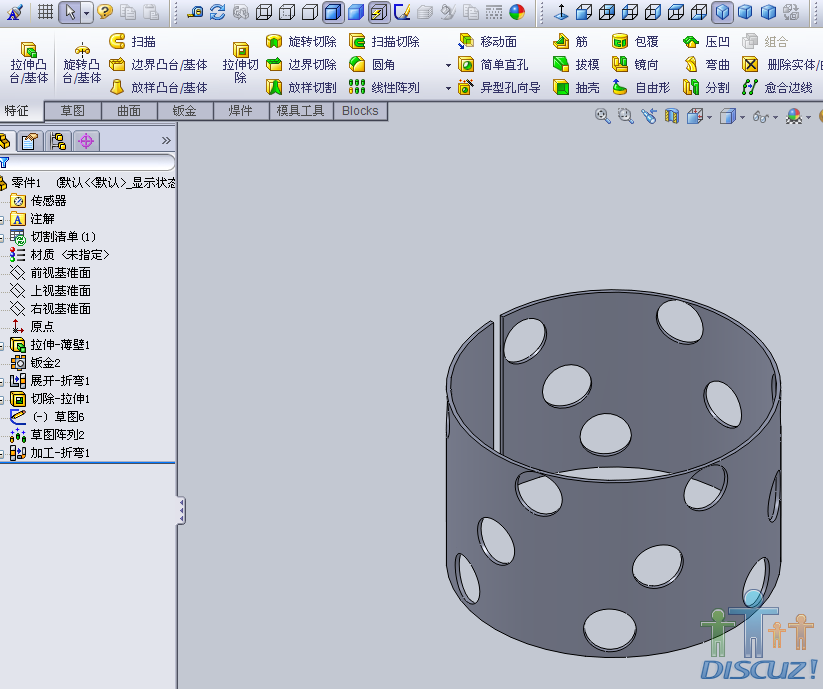Open the 放样凸台/基体 loft boss tool
823x689 pixels.
[x=158, y=87]
